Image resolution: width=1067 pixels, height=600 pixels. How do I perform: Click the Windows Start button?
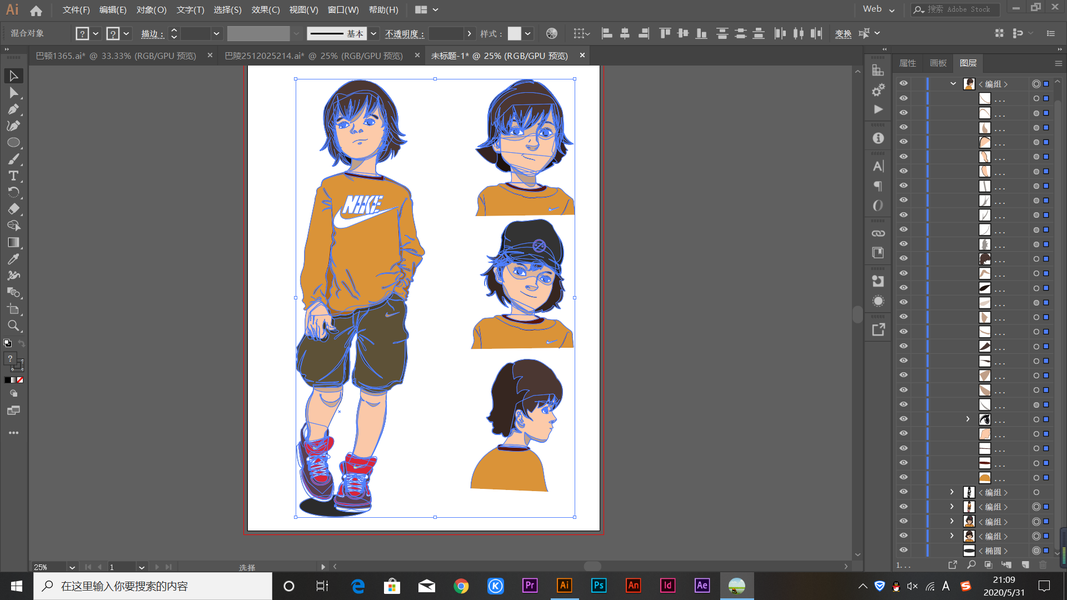click(x=16, y=586)
